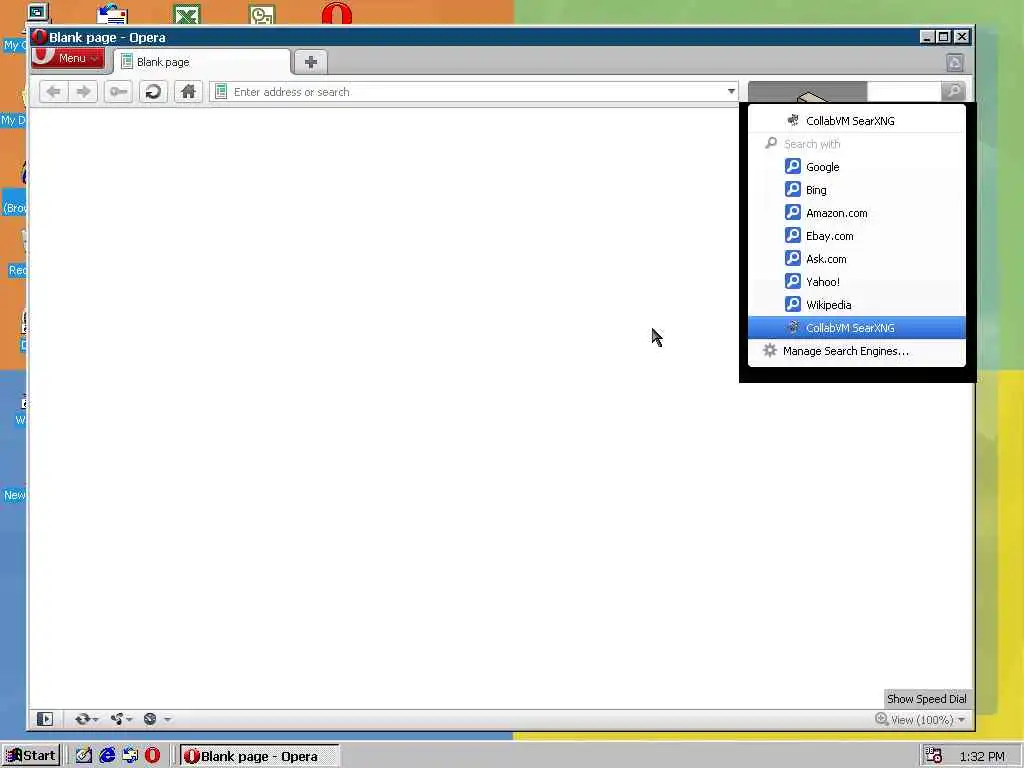Pick Yahoo! as the search engine
This screenshot has width=1024, height=768.
(856, 281)
